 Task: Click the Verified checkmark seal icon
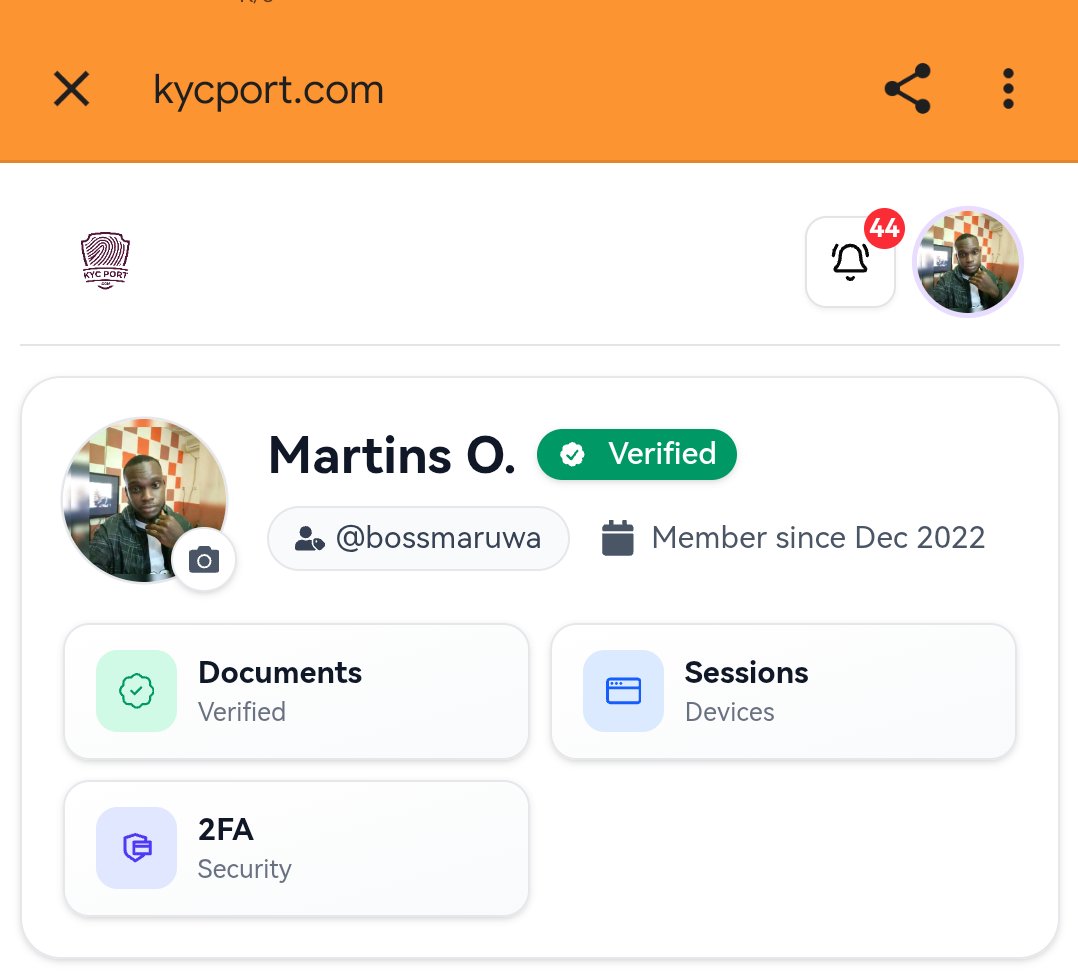tap(572, 454)
